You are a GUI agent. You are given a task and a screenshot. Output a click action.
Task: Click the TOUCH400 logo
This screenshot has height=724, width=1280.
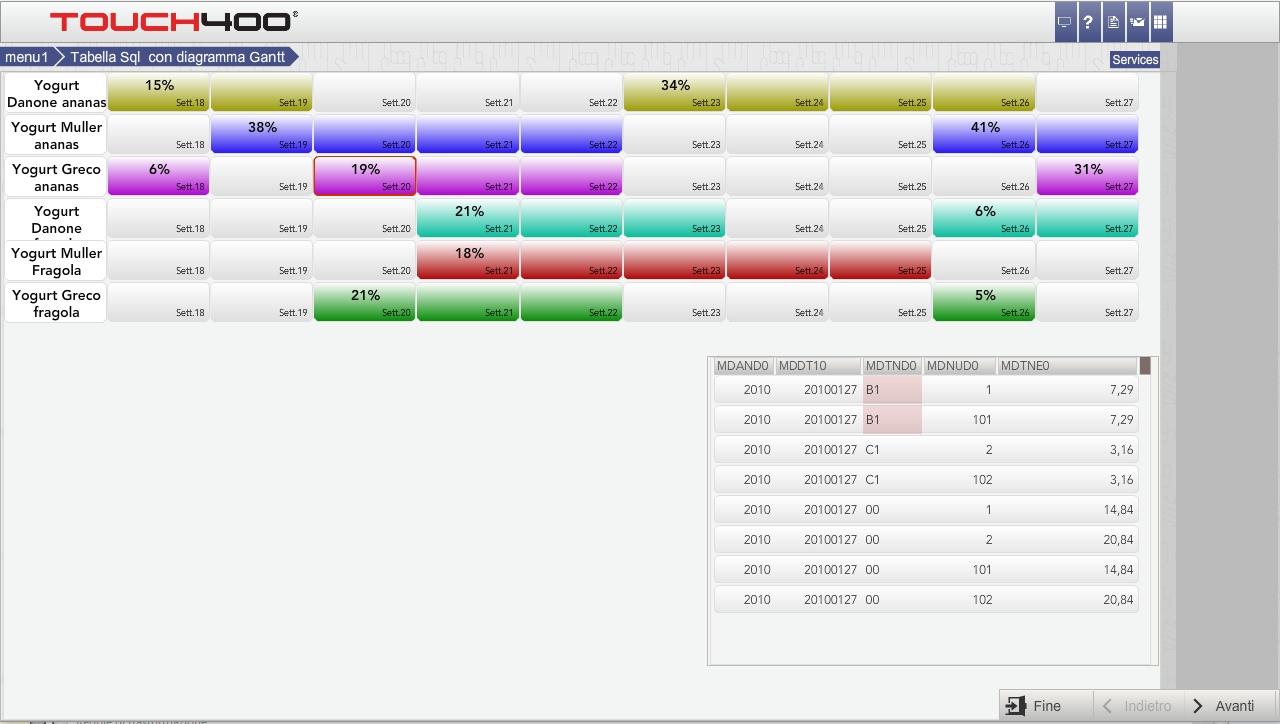174,21
